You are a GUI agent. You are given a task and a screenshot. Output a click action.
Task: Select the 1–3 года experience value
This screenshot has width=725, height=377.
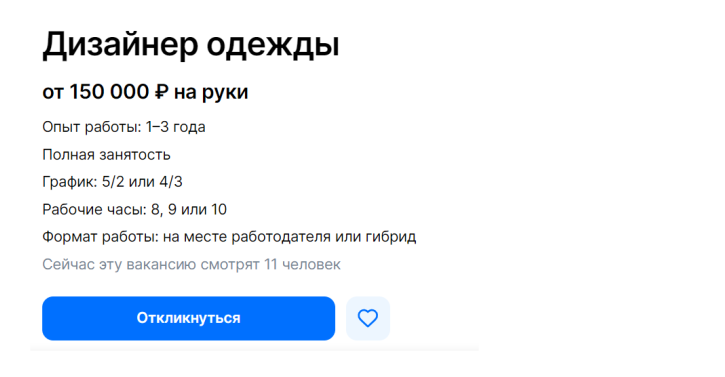pyautogui.click(x=175, y=127)
